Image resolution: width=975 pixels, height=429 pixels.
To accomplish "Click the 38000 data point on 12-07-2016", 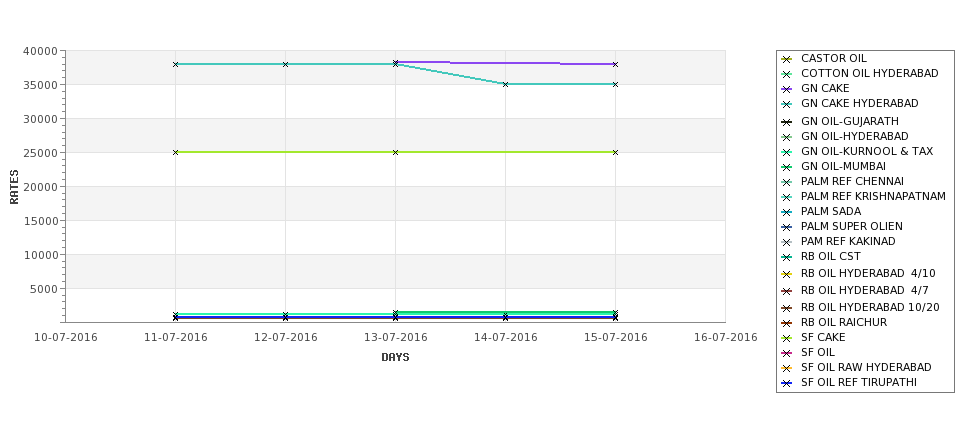I will 285,64.
